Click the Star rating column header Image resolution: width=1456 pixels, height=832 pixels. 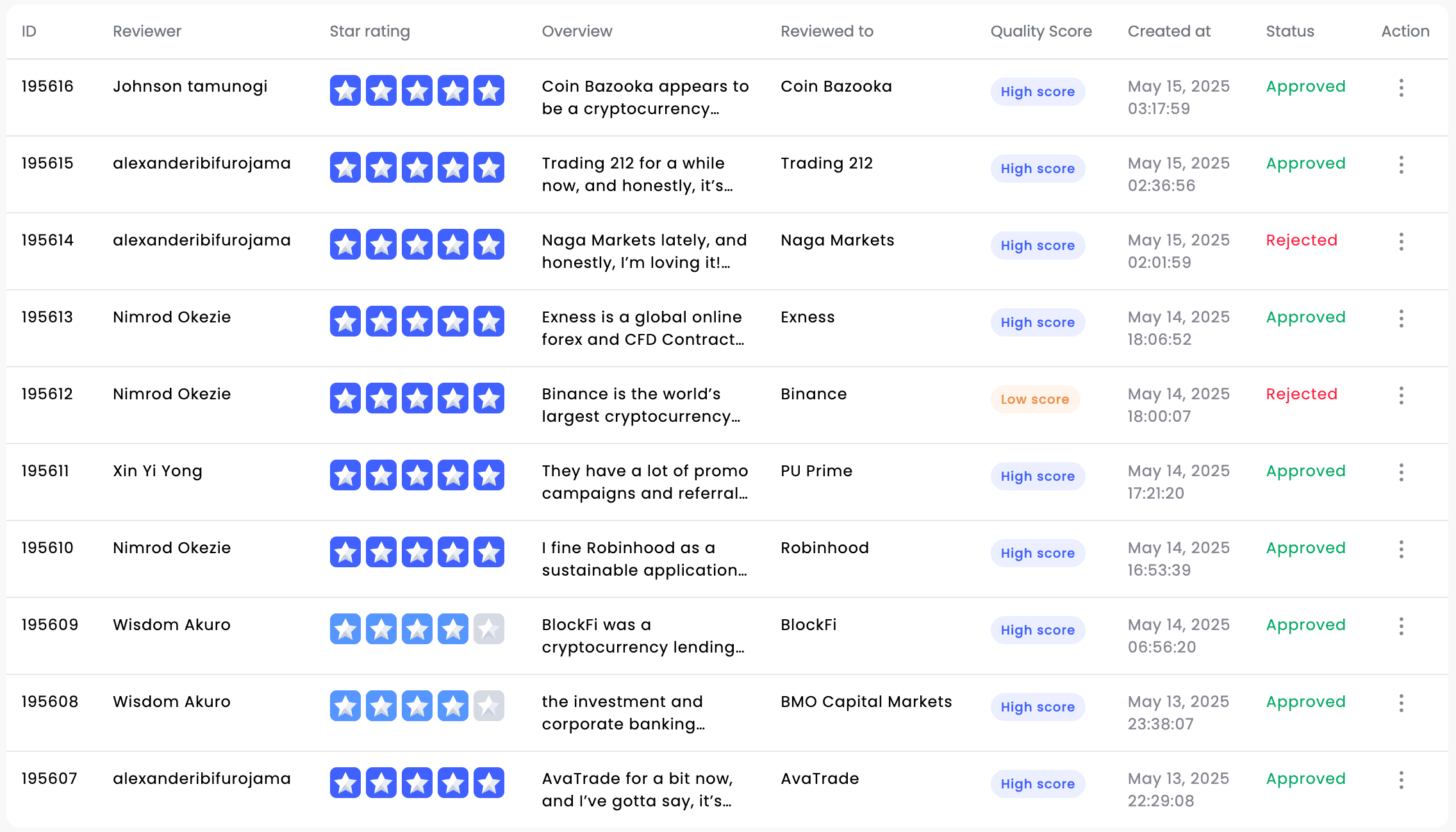370,31
